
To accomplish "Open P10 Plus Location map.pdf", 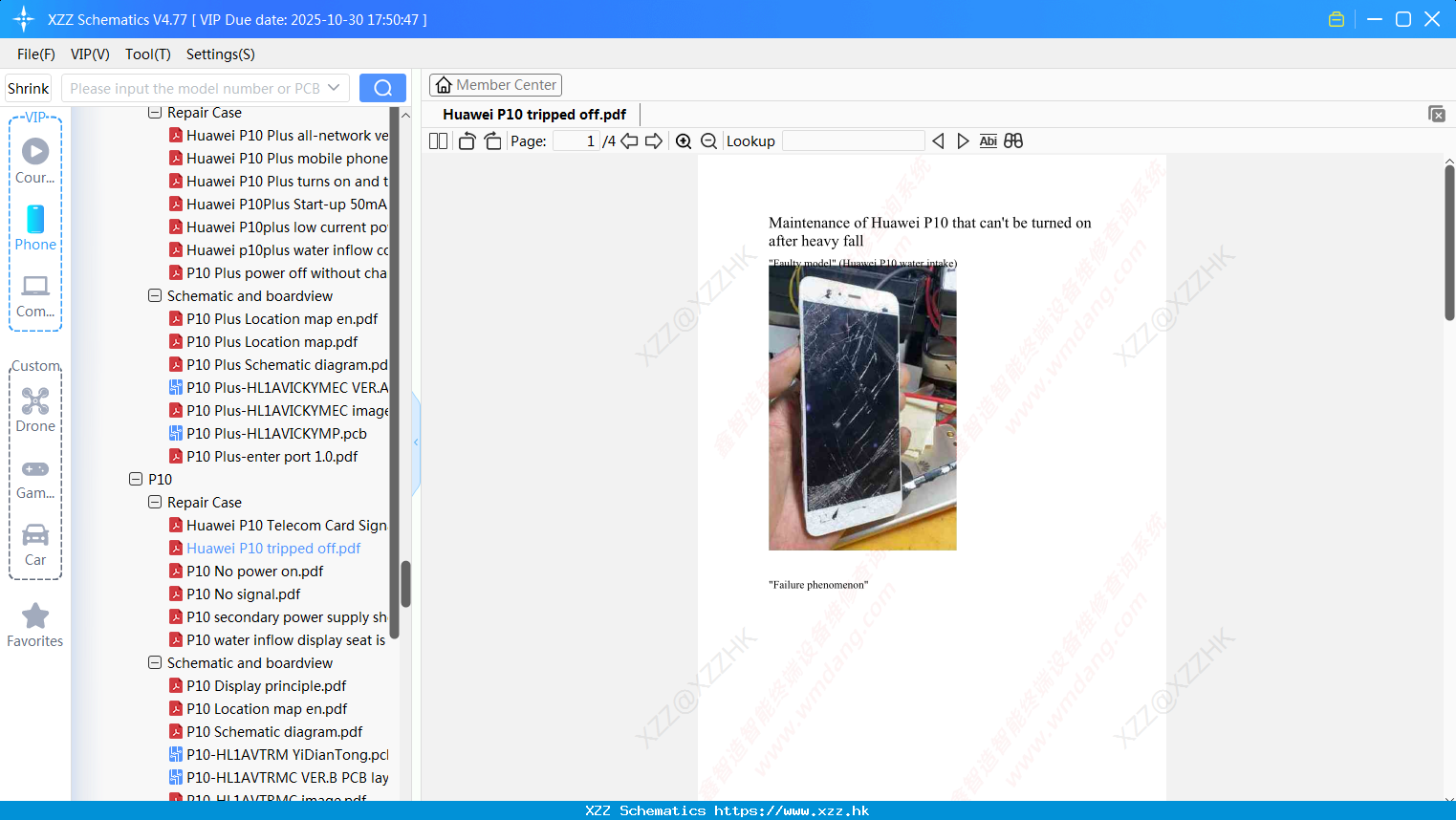I will (272, 341).
